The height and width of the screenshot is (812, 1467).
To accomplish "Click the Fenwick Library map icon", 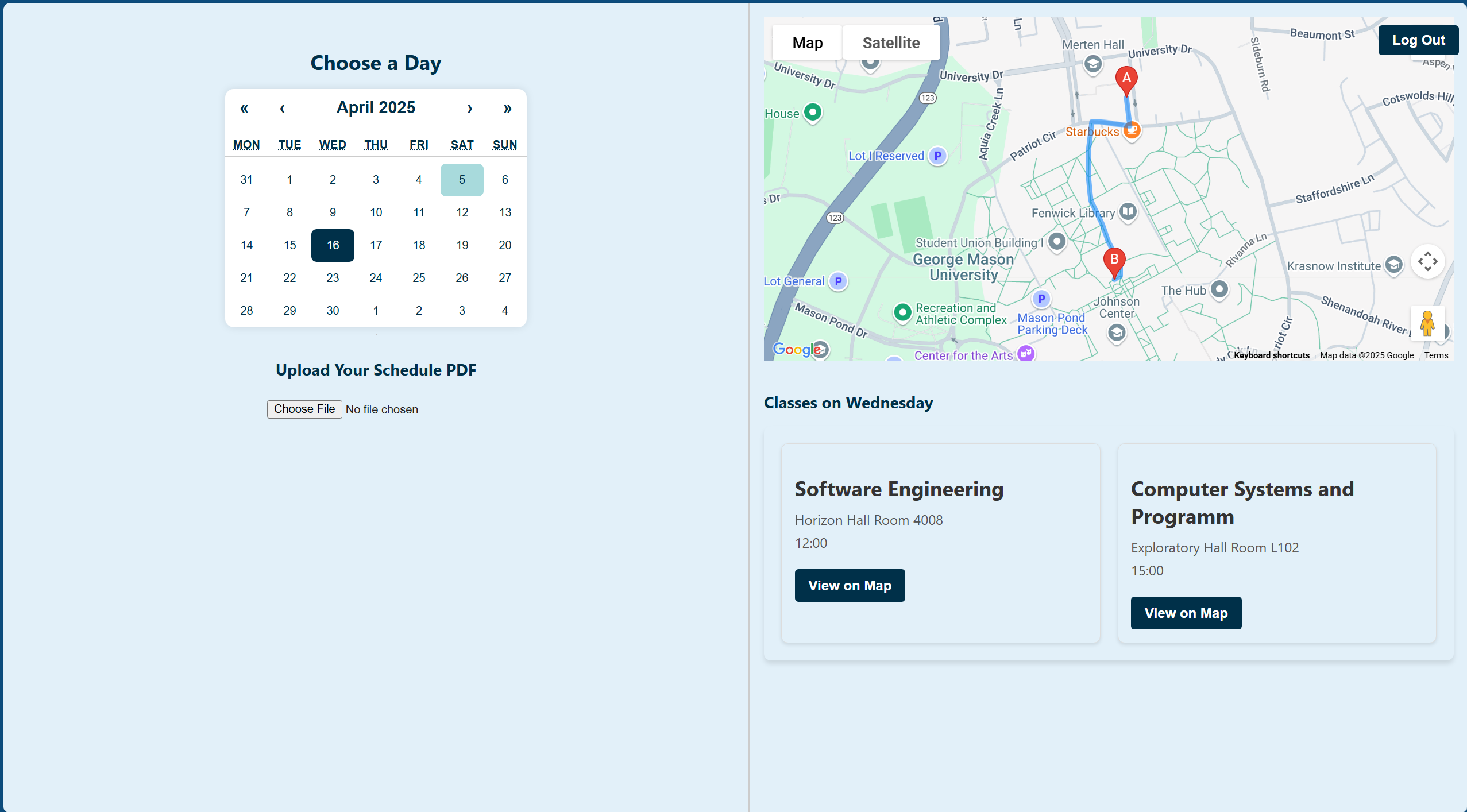I will (x=1128, y=211).
